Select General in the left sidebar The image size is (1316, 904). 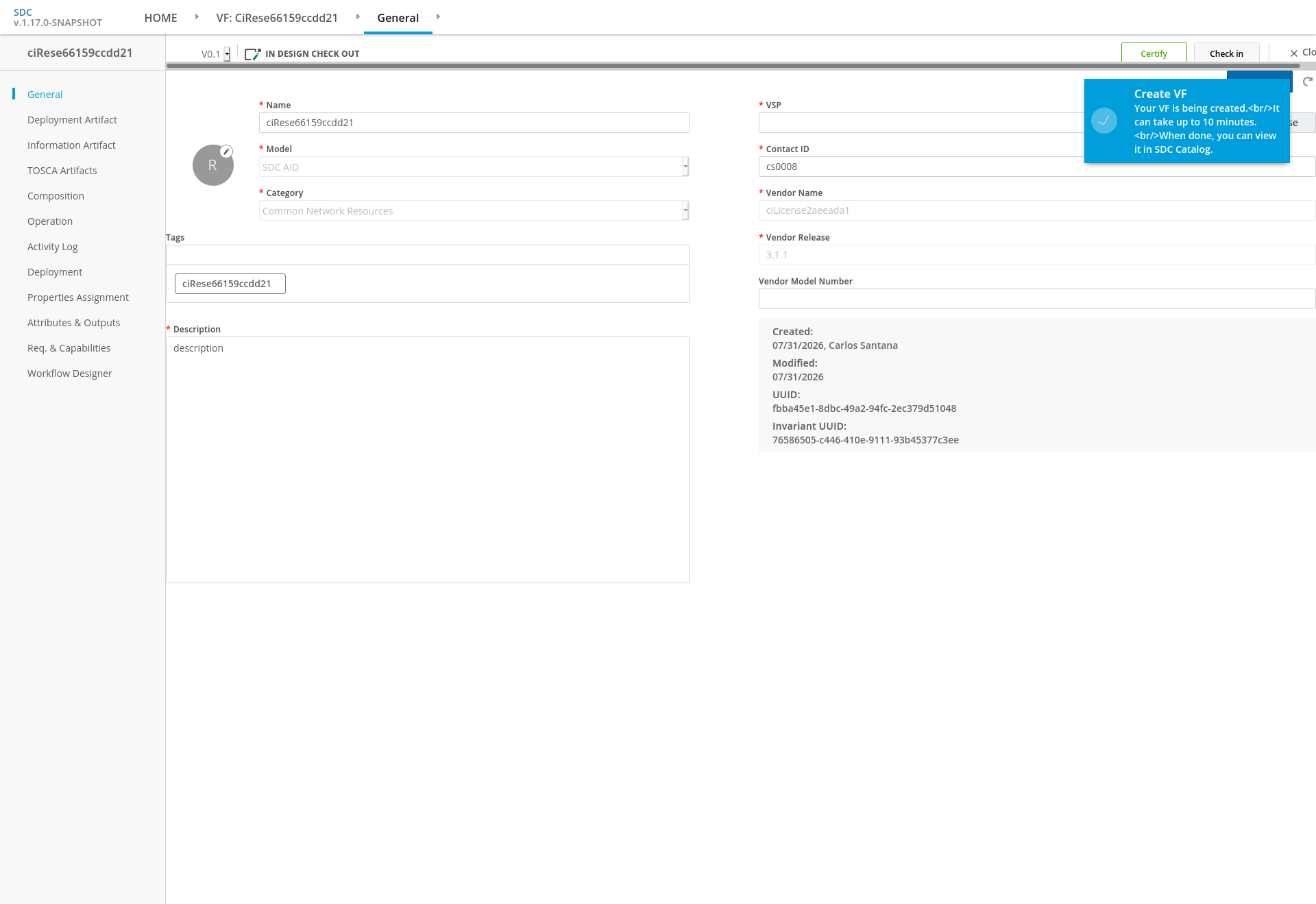point(45,95)
